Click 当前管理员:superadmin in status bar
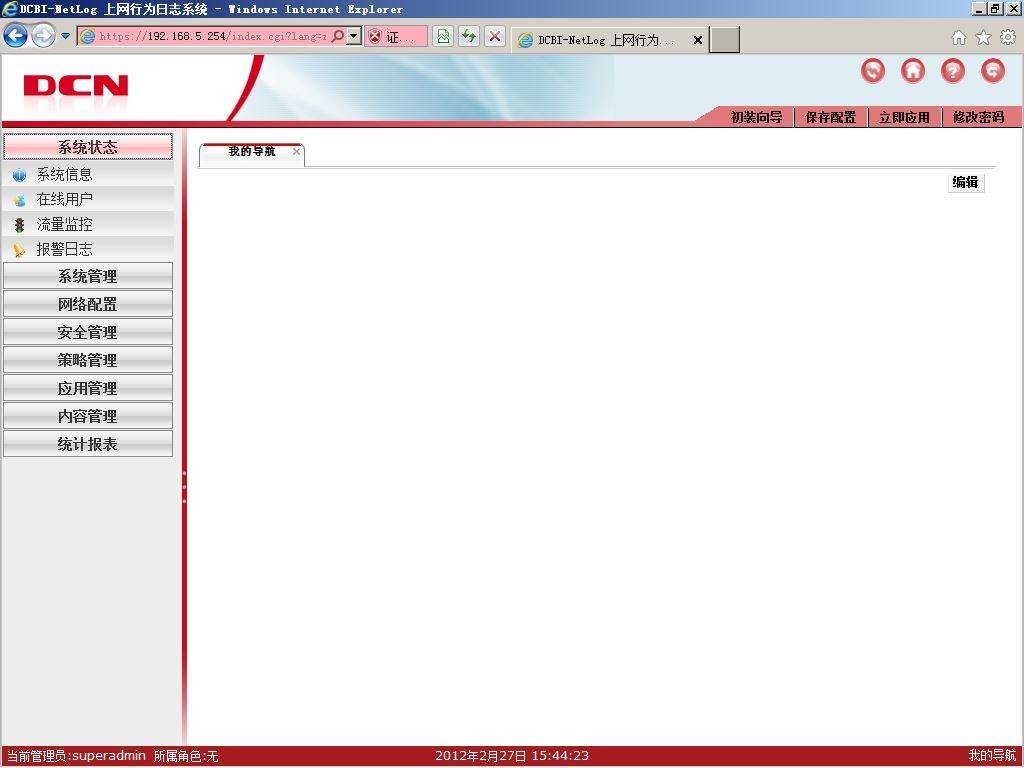 pyautogui.click(x=76, y=756)
